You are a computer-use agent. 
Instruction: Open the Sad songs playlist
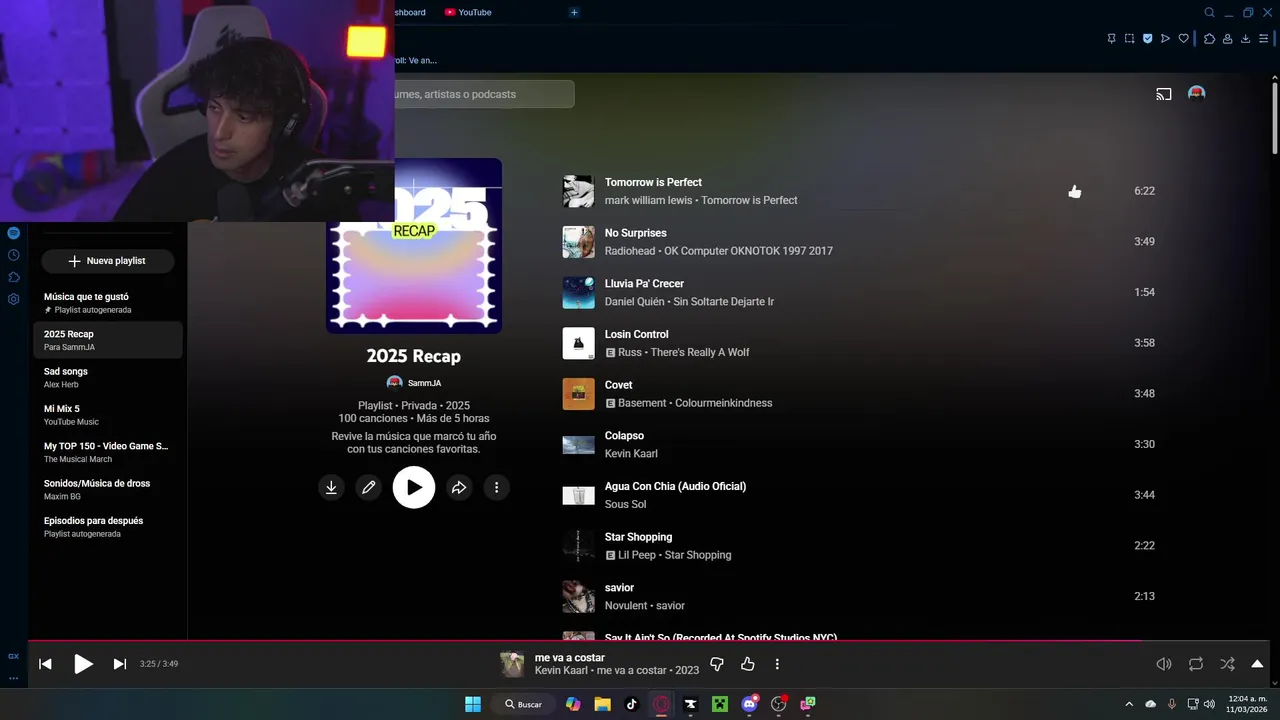[x=108, y=377]
